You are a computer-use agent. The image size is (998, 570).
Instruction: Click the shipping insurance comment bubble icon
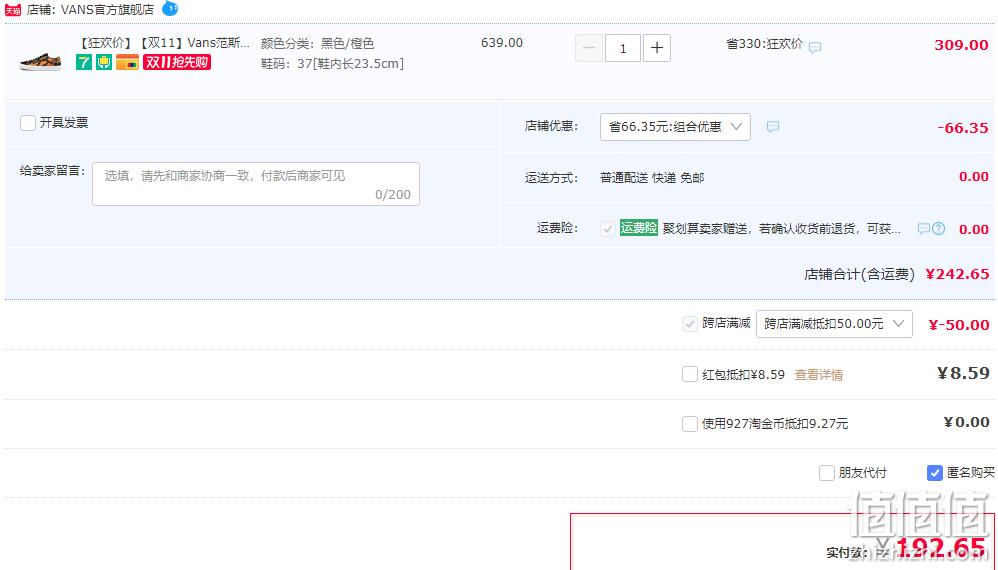point(924,228)
